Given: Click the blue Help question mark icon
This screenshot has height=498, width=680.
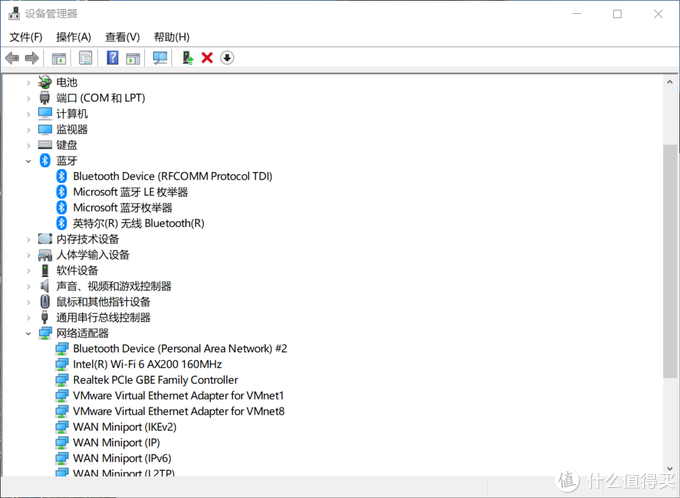Looking at the screenshot, I should (113, 58).
